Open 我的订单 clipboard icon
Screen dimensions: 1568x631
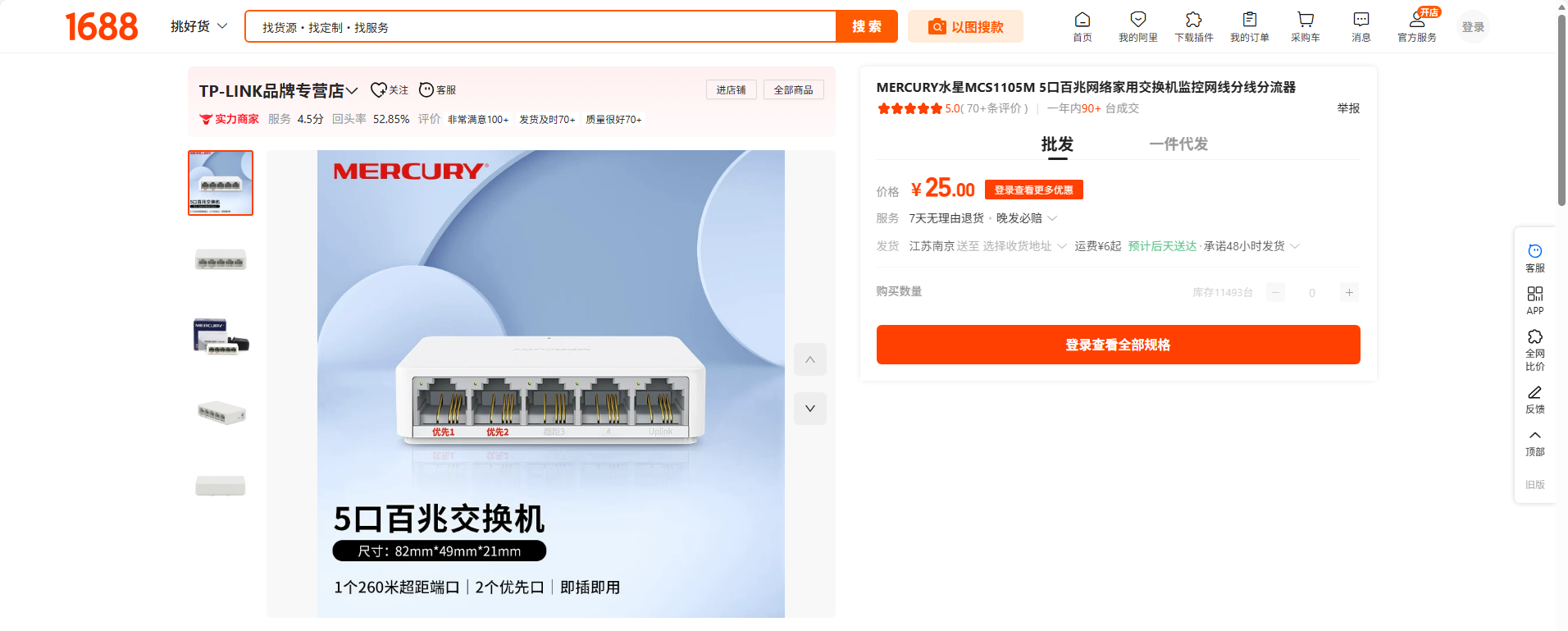1250,26
